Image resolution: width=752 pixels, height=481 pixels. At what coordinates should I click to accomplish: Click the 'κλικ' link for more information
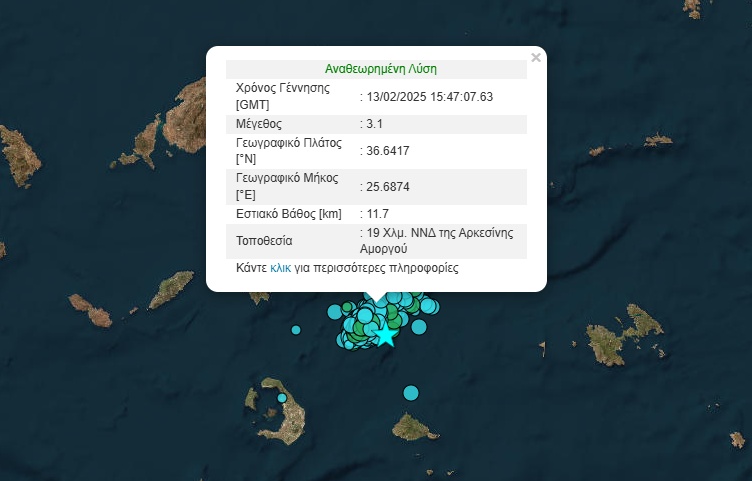pos(280,269)
